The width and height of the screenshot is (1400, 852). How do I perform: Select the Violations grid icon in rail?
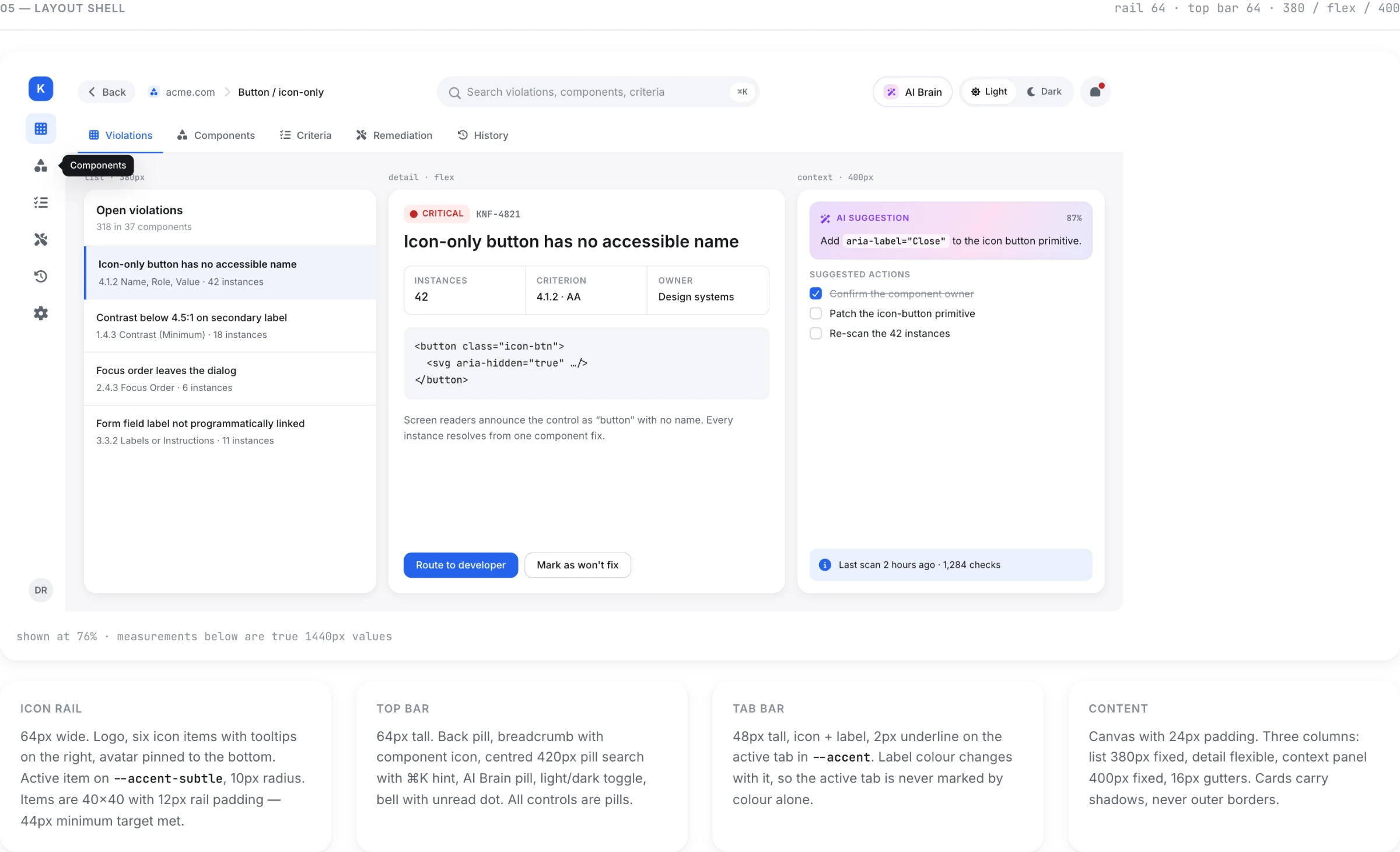(41, 128)
